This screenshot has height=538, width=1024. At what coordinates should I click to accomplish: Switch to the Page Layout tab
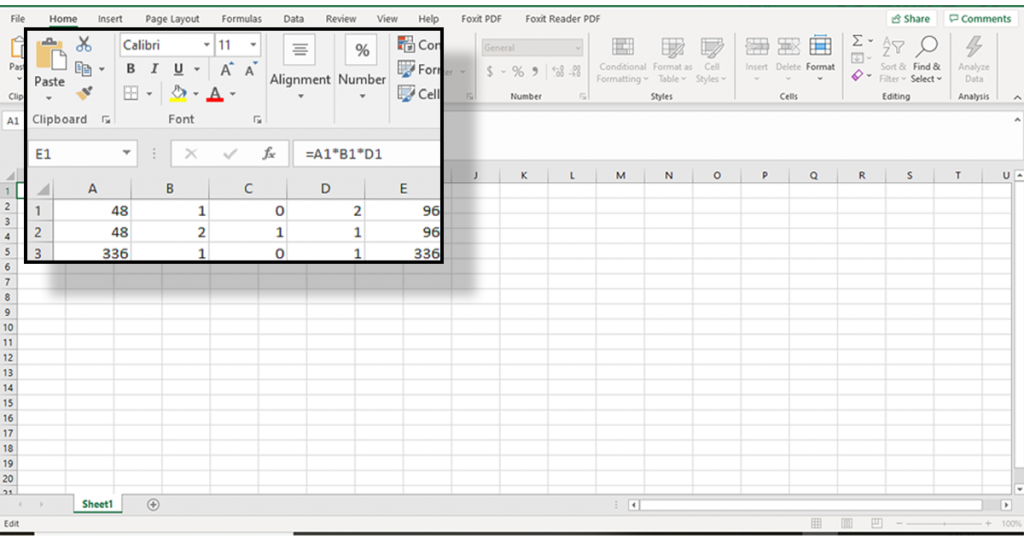[172, 19]
